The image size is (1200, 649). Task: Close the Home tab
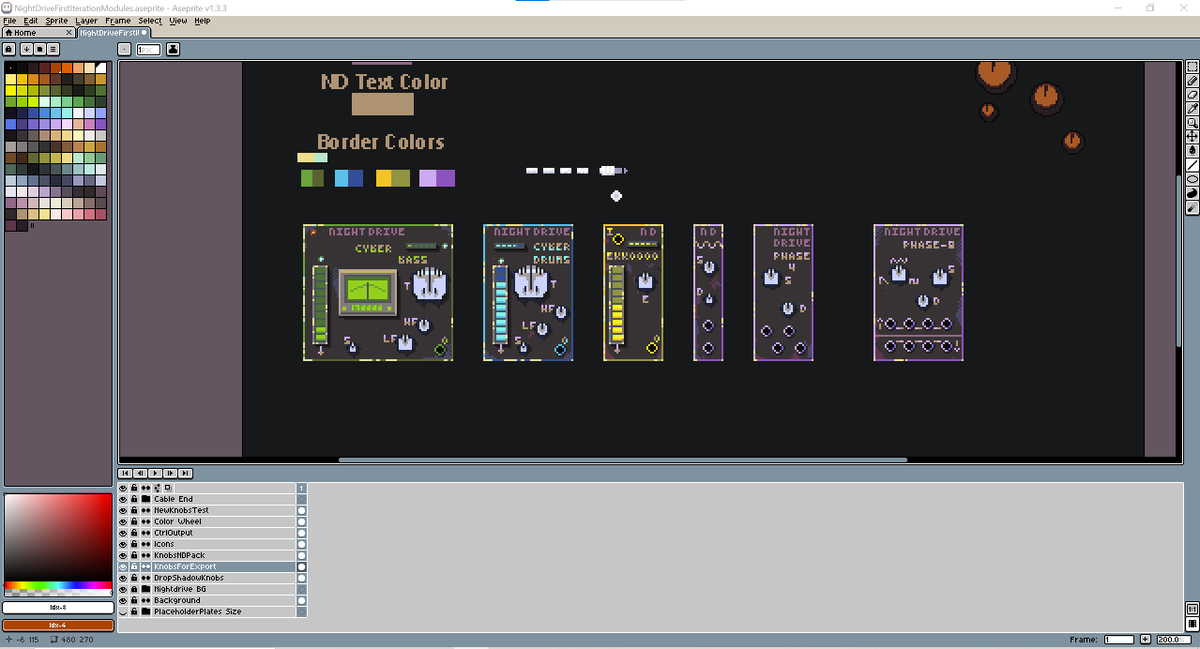(x=71, y=33)
